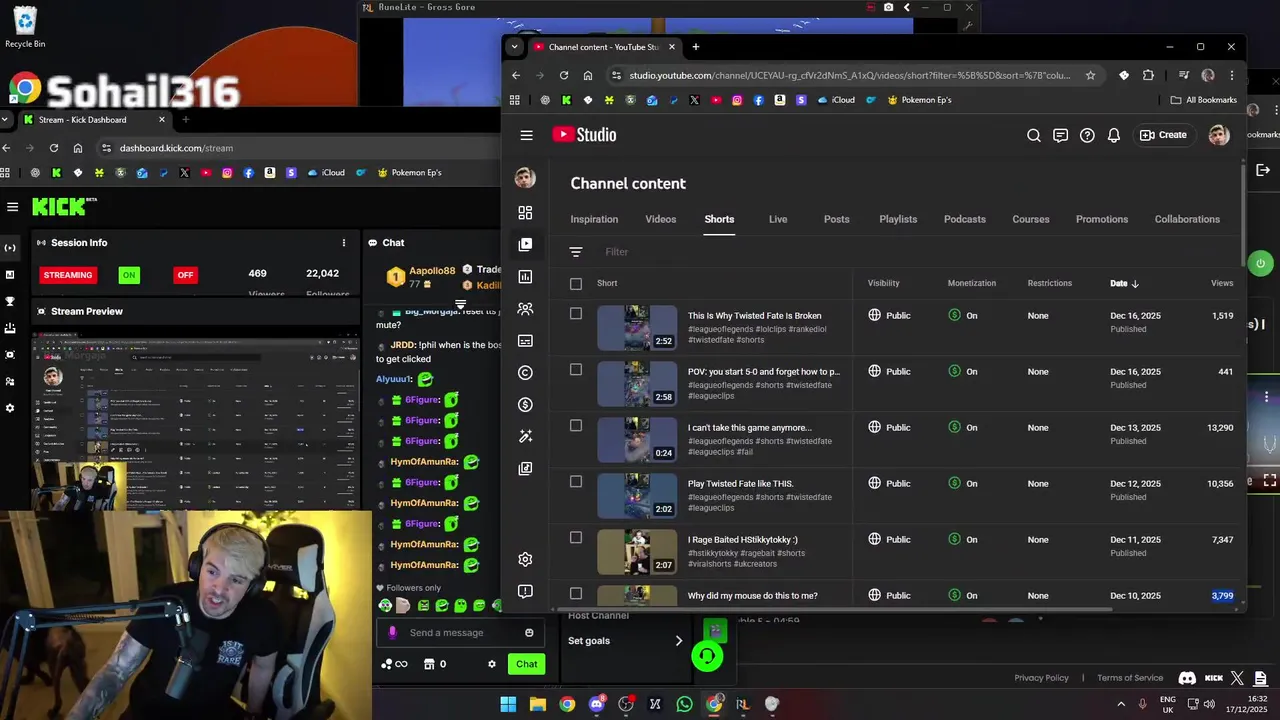Open YouTube Studio dashboard icon in sidebar
Image resolution: width=1280 pixels, height=720 pixels.
525,213
